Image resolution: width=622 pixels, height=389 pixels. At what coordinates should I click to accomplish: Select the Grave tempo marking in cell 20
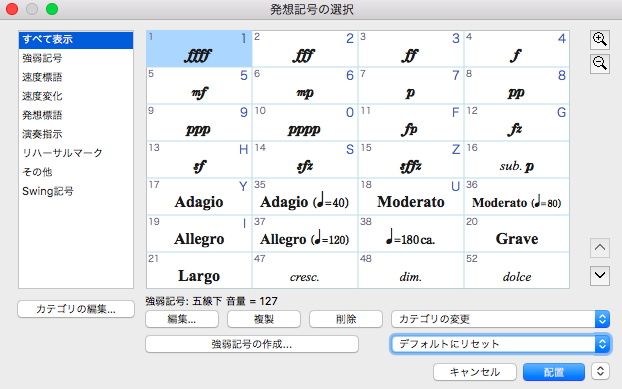pyautogui.click(x=517, y=234)
